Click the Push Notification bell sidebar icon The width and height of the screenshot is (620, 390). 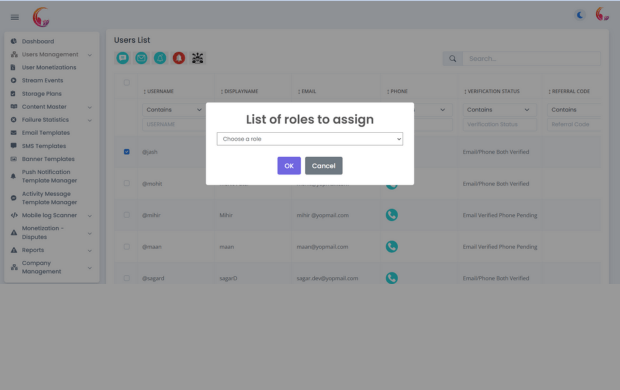click(x=13, y=176)
